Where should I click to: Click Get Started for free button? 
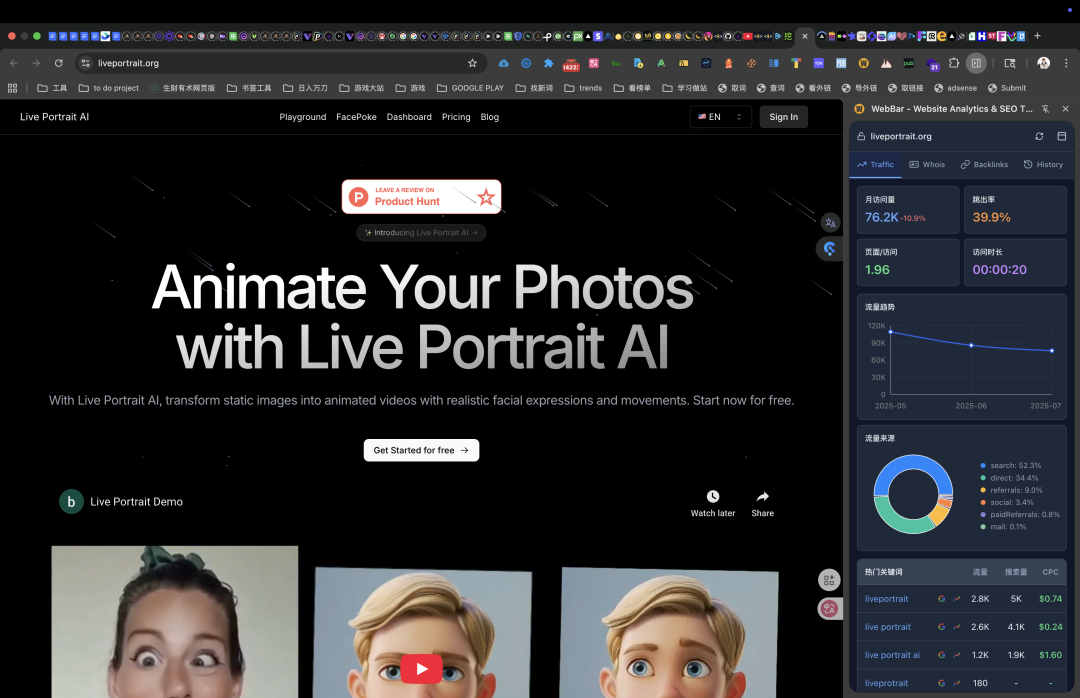[x=421, y=450]
